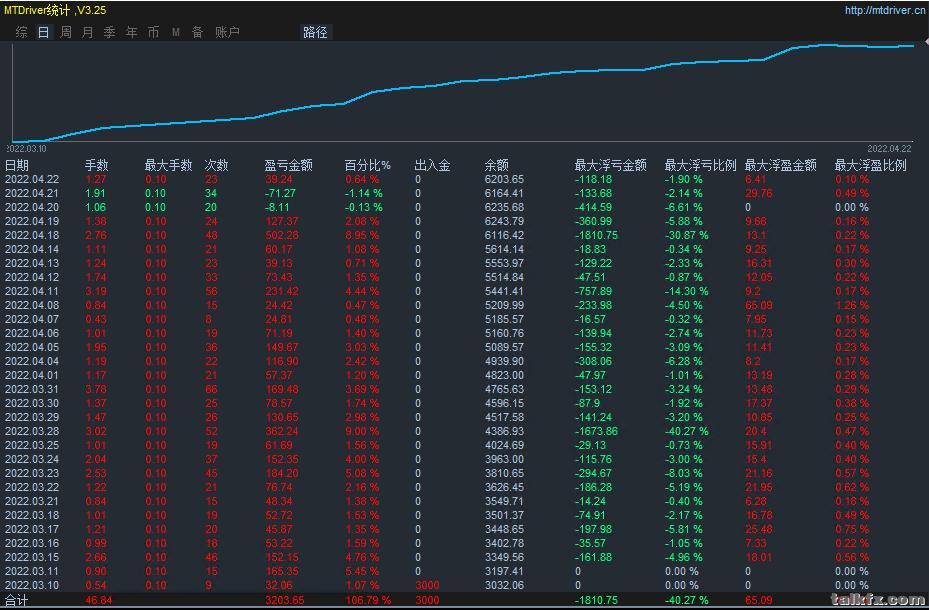Select the 账户 account tab

228,32
